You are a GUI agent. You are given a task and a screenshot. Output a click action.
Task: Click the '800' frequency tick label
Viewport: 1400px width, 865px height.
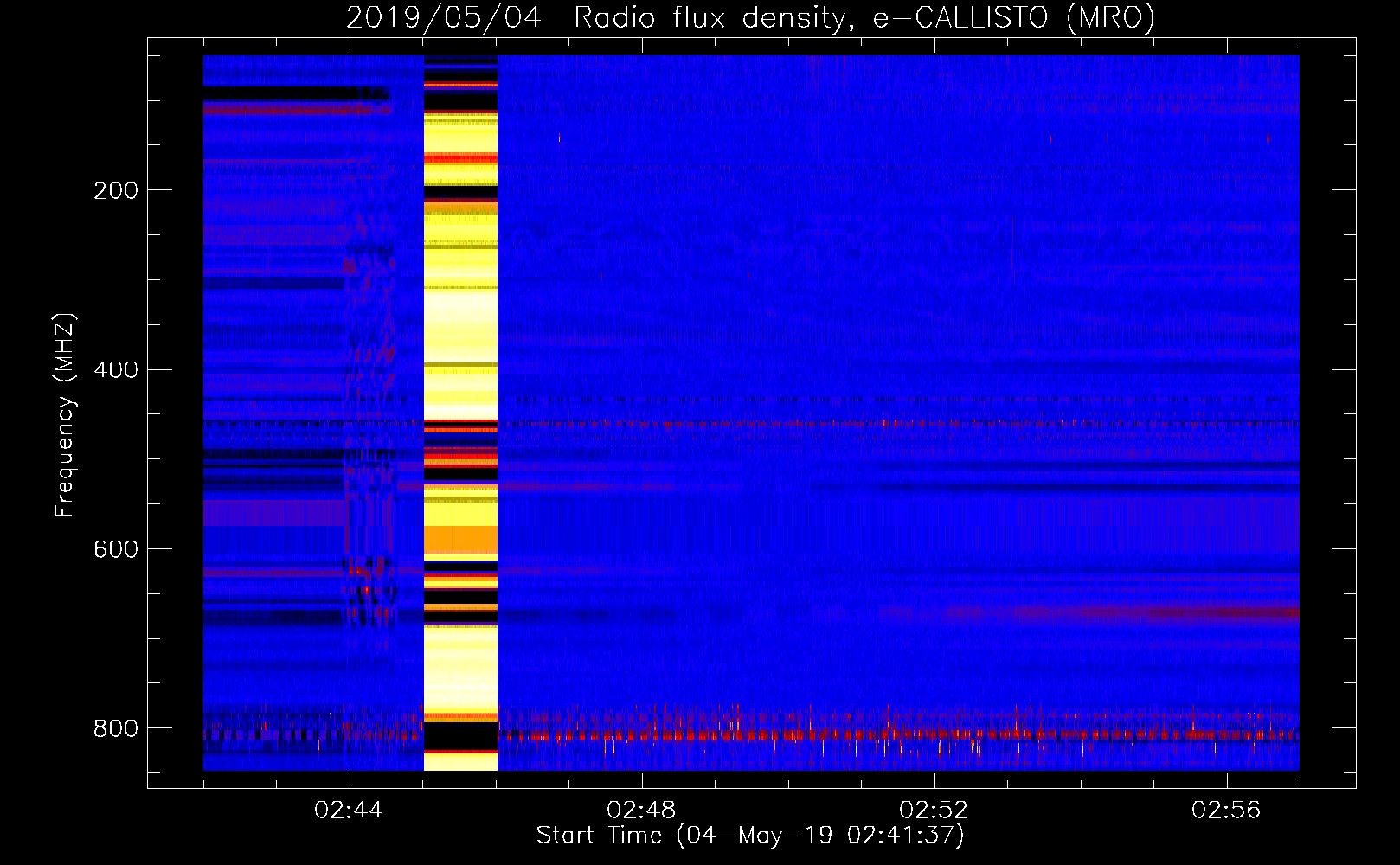(115, 729)
